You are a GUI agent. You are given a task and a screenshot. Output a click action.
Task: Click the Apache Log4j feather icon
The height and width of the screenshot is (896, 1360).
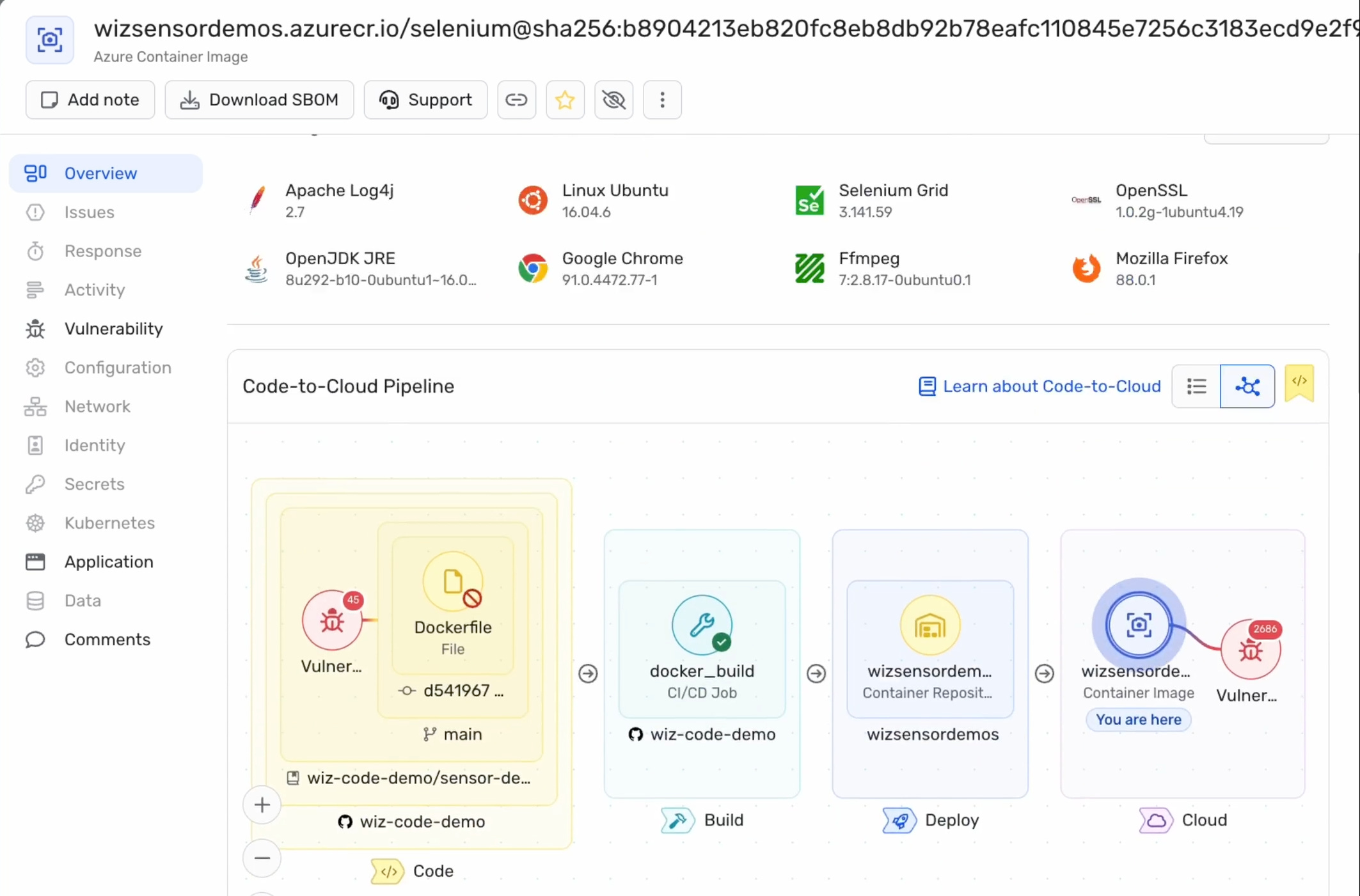257,200
